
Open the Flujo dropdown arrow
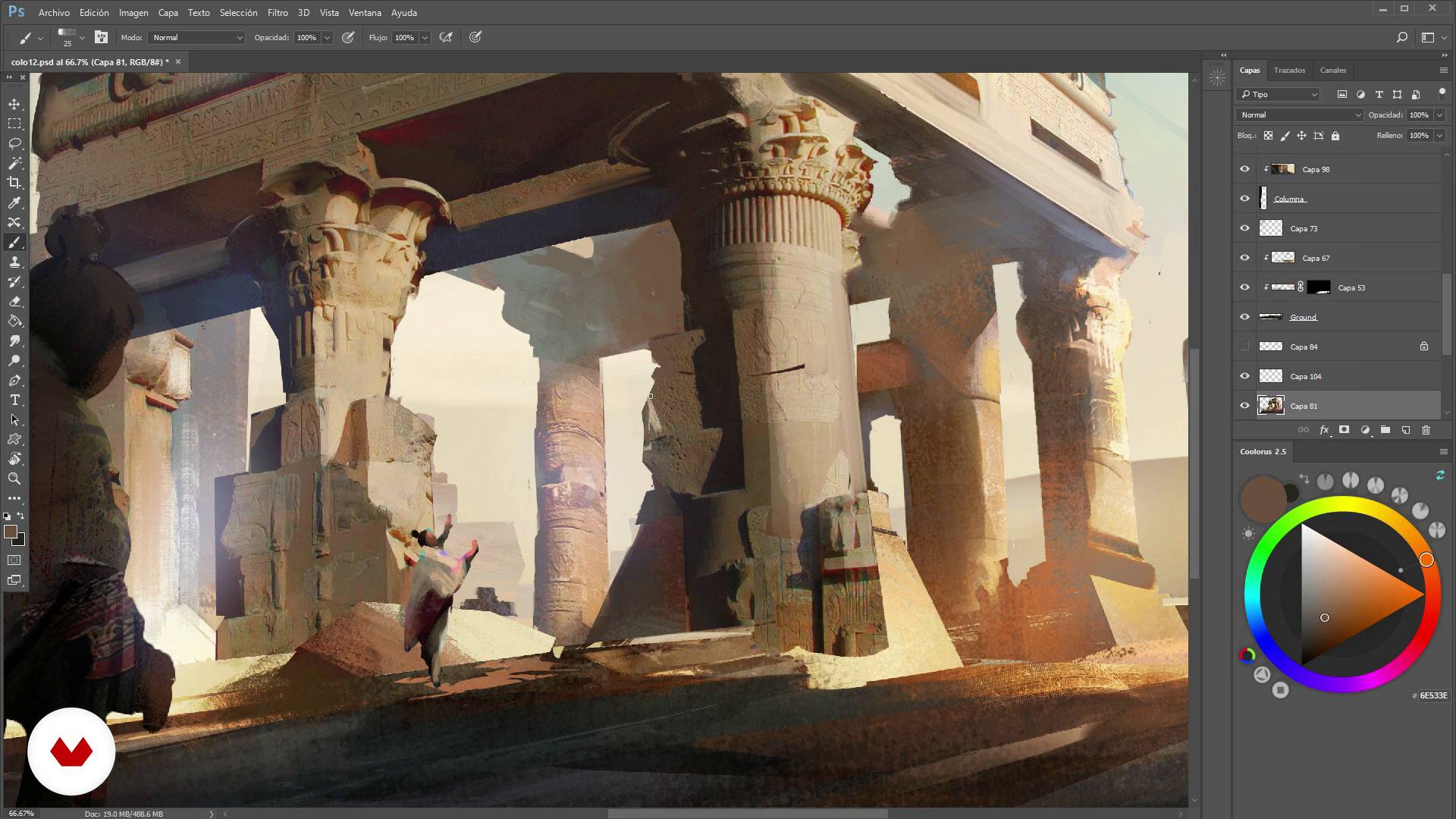pyautogui.click(x=425, y=37)
